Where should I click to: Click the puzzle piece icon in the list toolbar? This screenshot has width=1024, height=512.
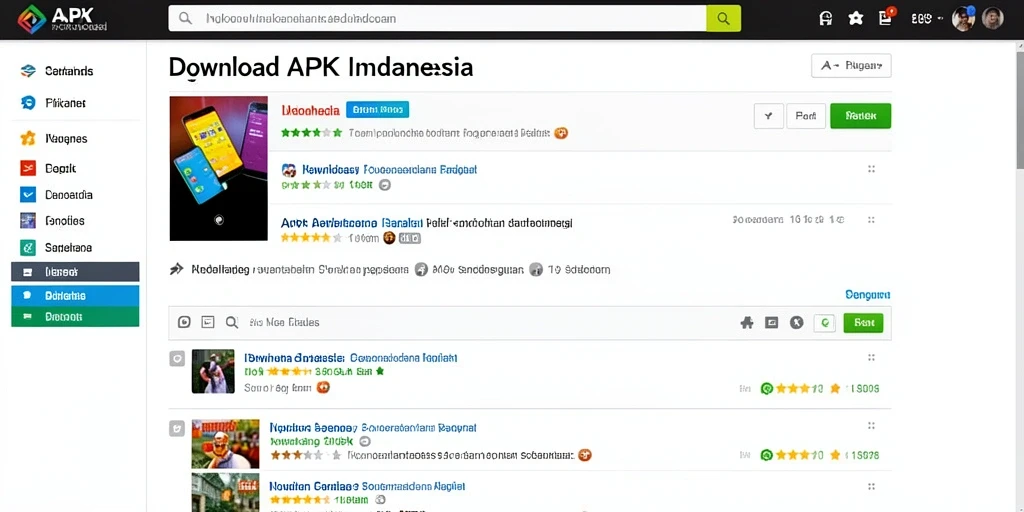tap(747, 322)
